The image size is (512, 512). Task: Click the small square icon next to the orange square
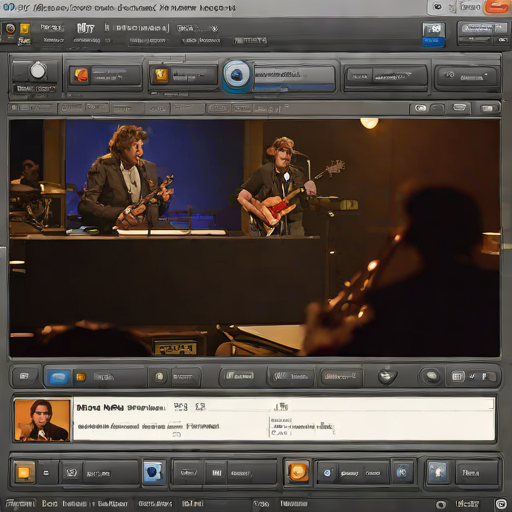(x=46, y=473)
